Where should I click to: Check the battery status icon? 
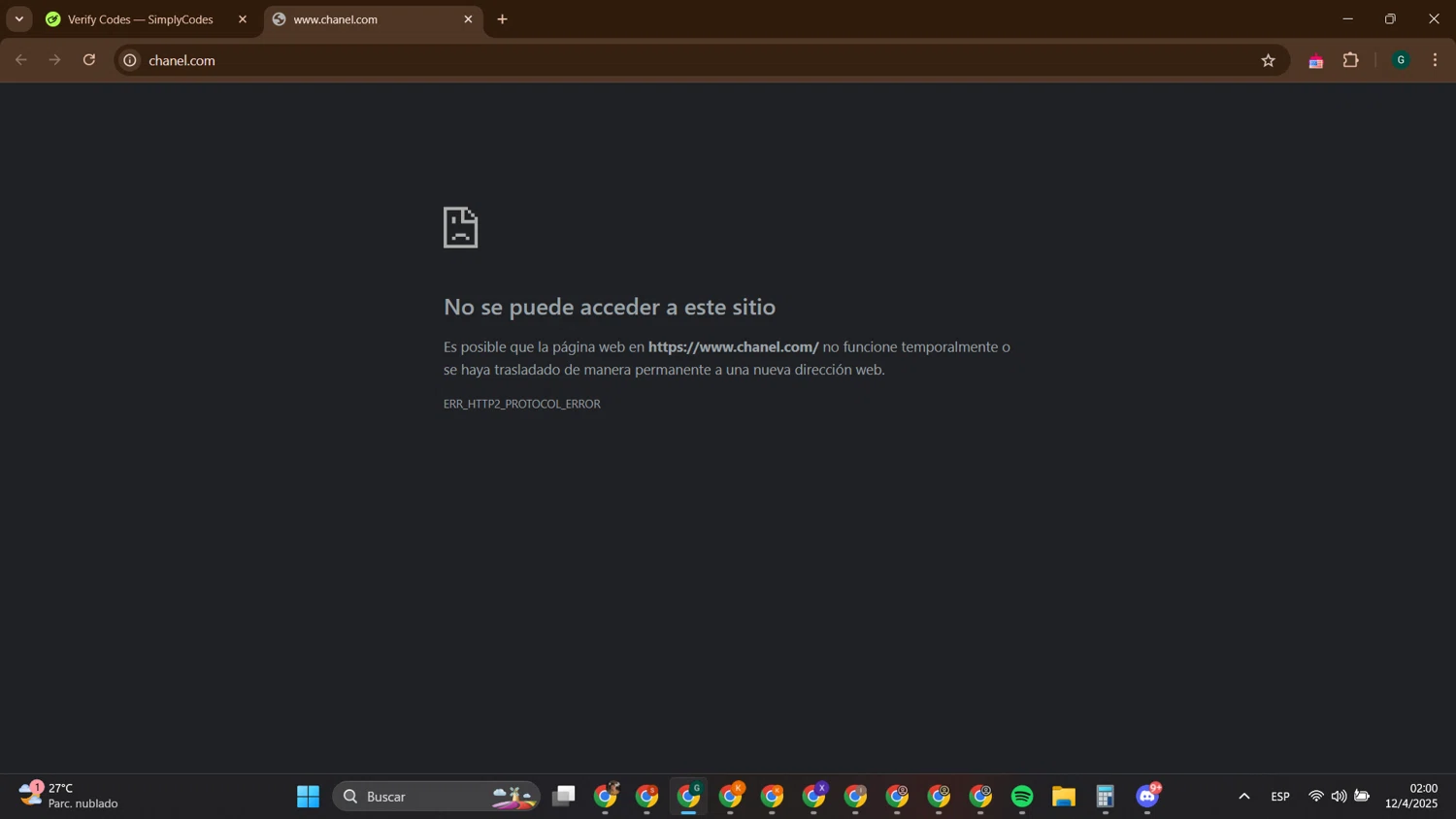pyautogui.click(x=1362, y=797)
